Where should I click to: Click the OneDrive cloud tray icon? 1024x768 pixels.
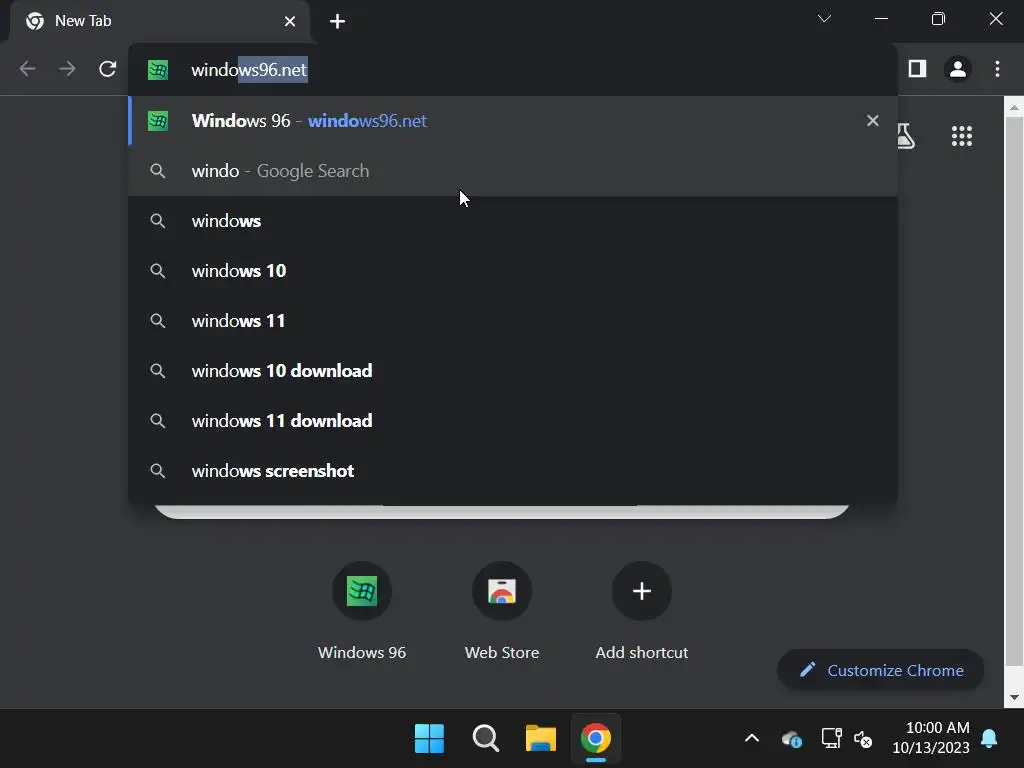(x=792, y=739)
